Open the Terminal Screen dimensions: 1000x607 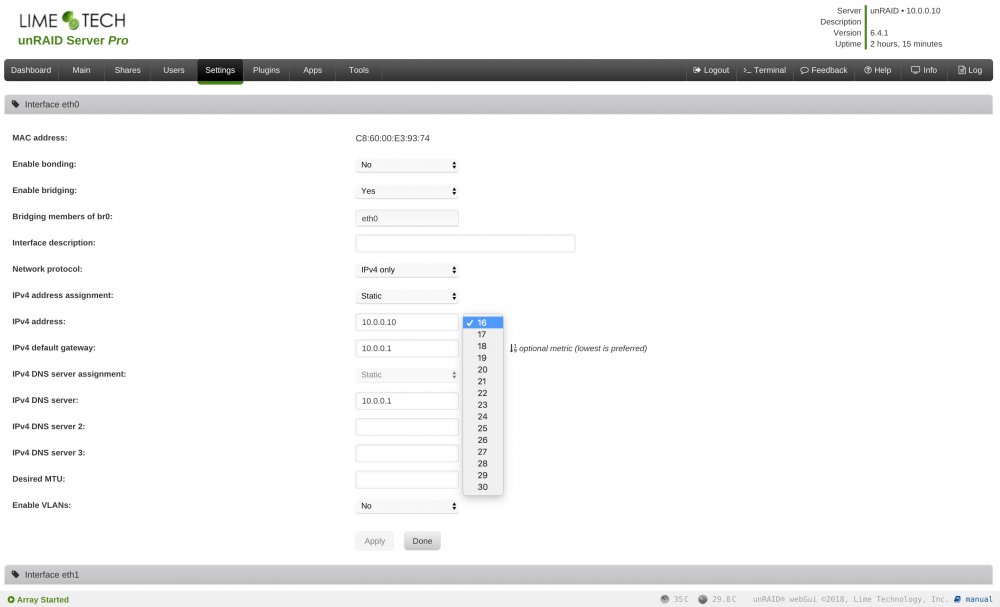(764, 70)
